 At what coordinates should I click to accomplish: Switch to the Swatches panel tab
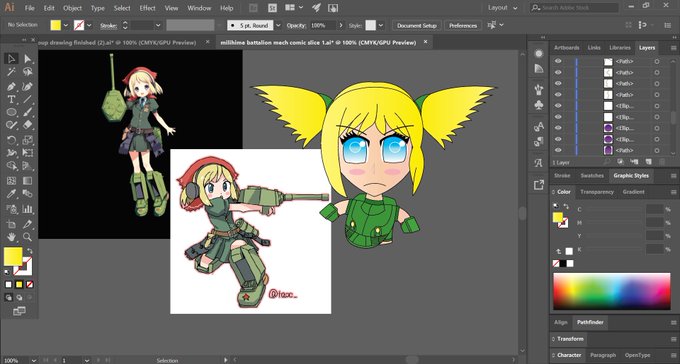coord(592,176)
